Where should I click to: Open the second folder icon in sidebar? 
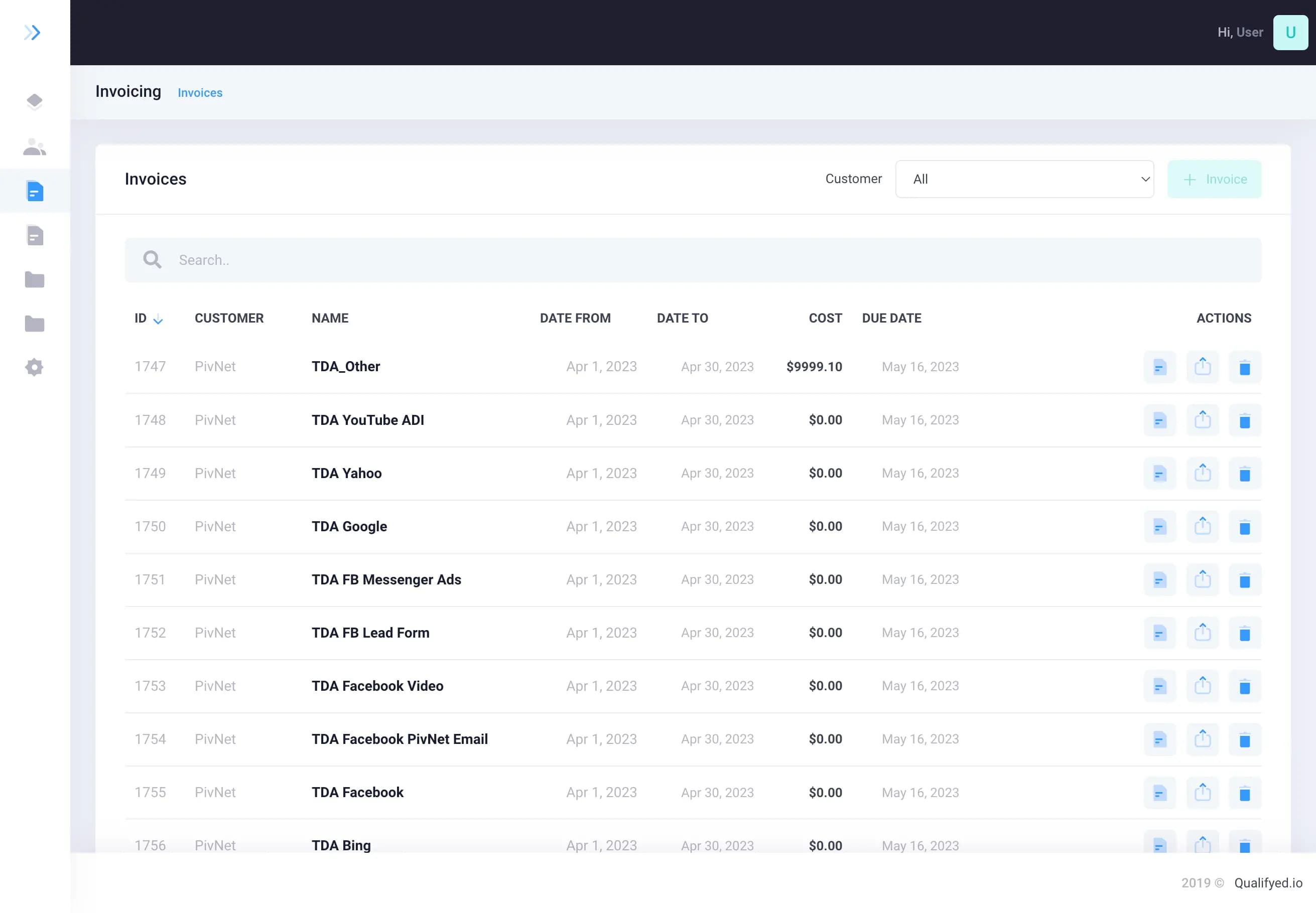[34, 324]
